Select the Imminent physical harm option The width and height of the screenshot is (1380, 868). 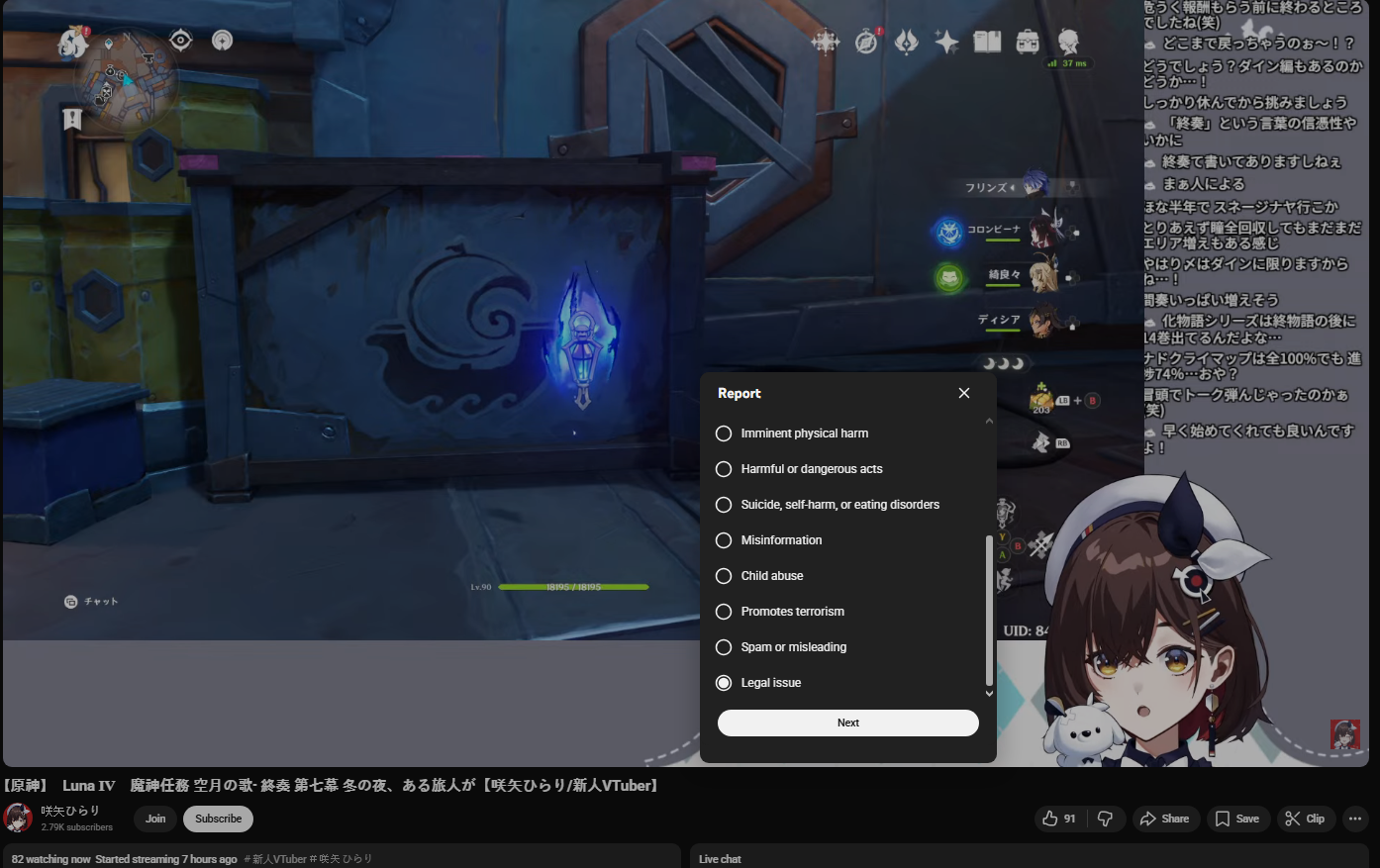pyautogui.click(x=724, y=434)
